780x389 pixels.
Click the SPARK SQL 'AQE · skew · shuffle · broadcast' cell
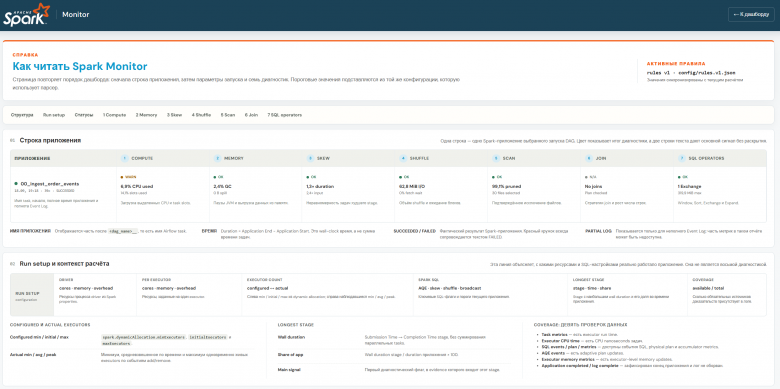[490, 294]
